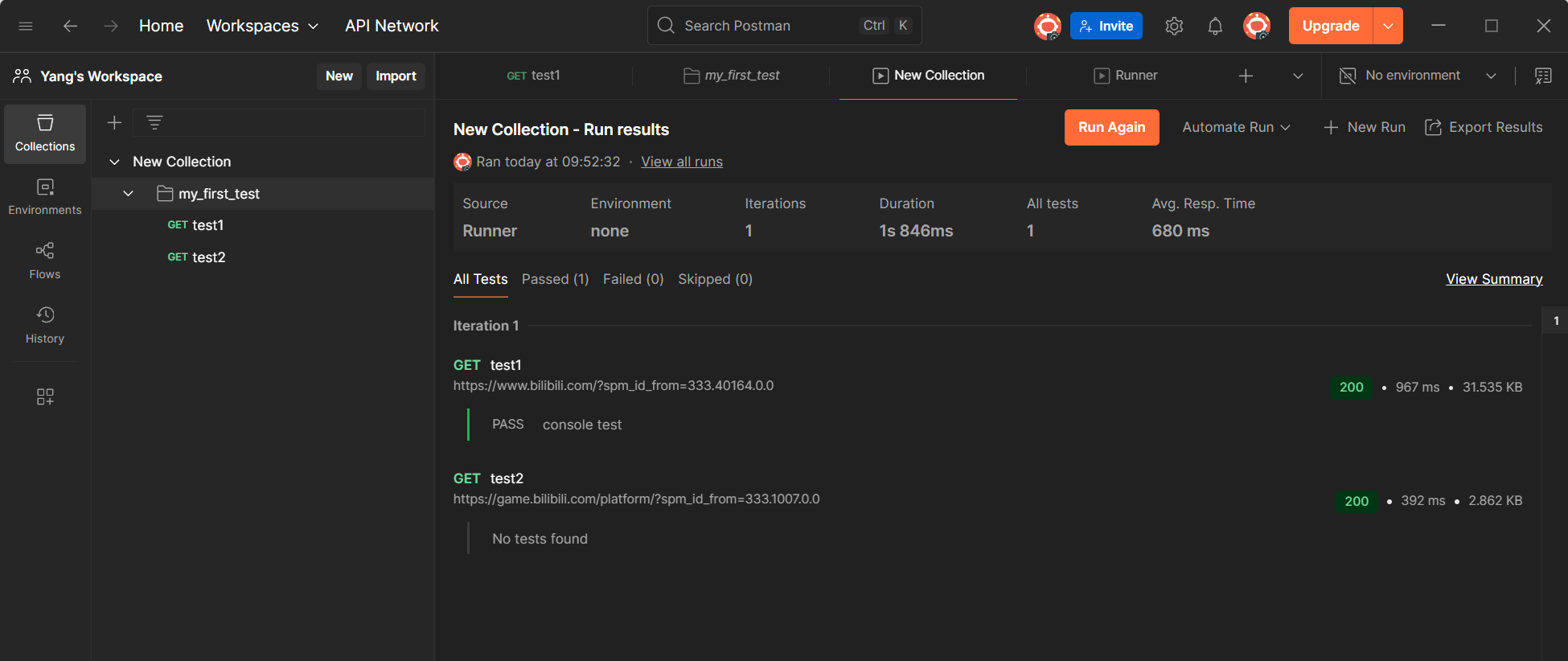The height and width of the screenshot is (661, 1568).
Task: Click the no environment icon
Action: click(x=1348, y=76)
